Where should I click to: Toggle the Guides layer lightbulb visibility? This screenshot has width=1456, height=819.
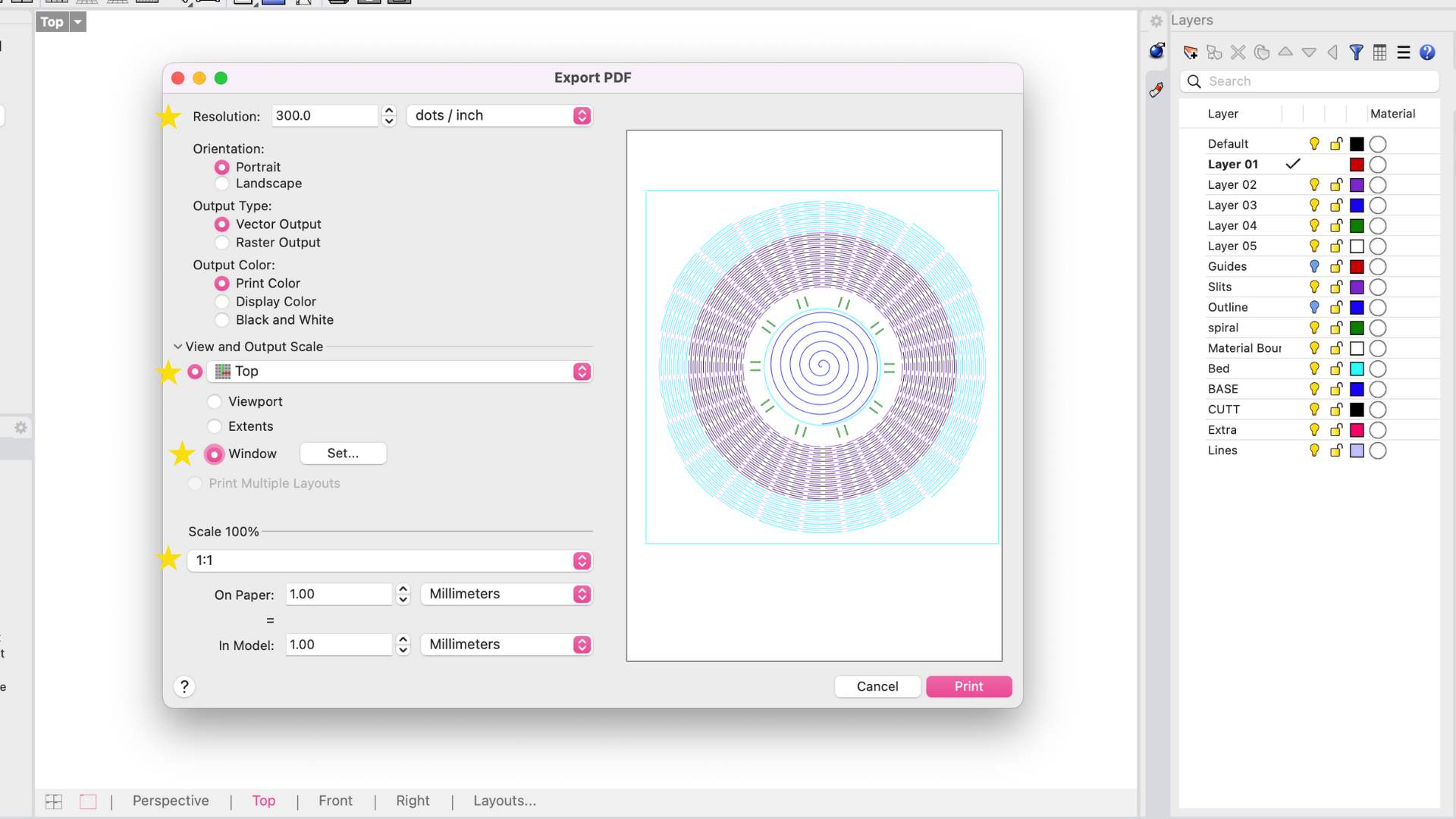1314,266
